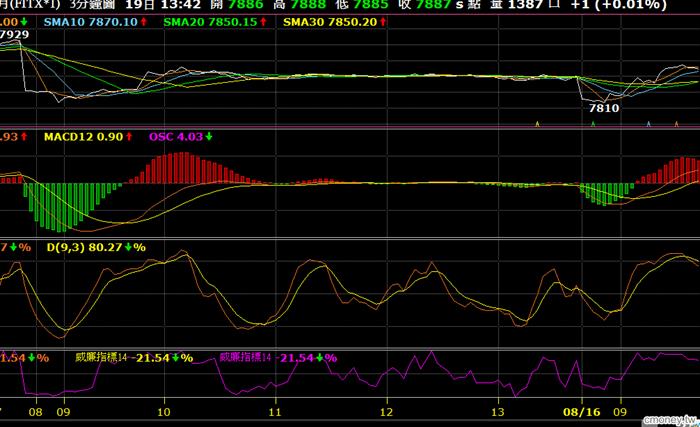Click the SMA20 7850.15 indicator label
The height and width of the screenshot is (427, 700).
click(215, 22)
